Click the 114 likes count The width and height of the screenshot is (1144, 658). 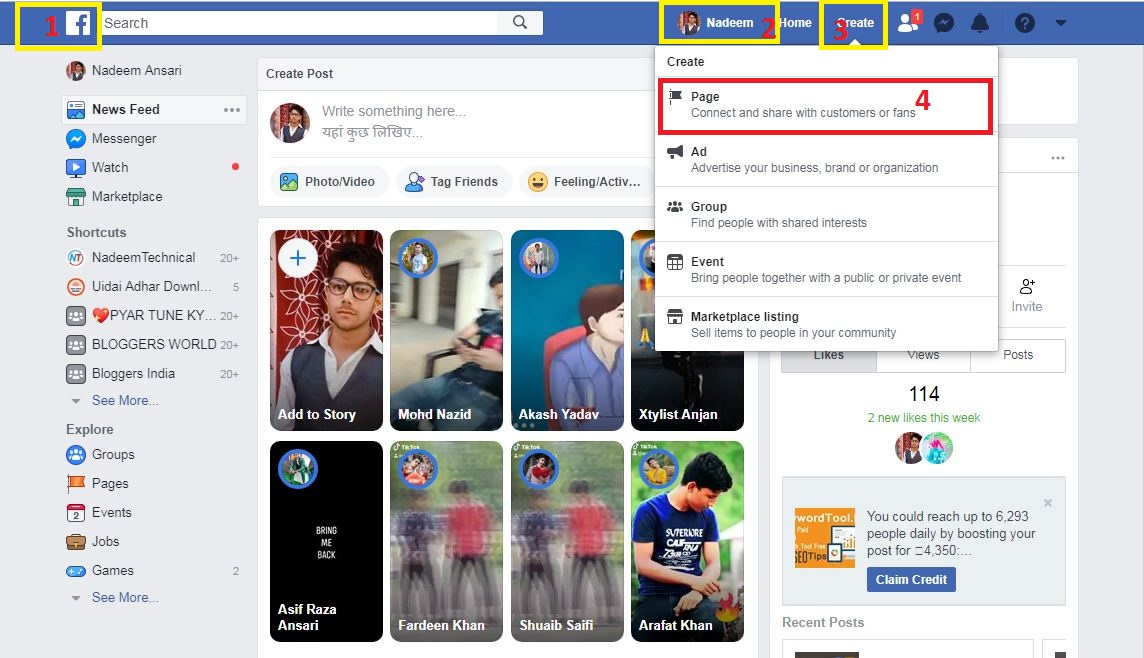[x=924, y=394]
